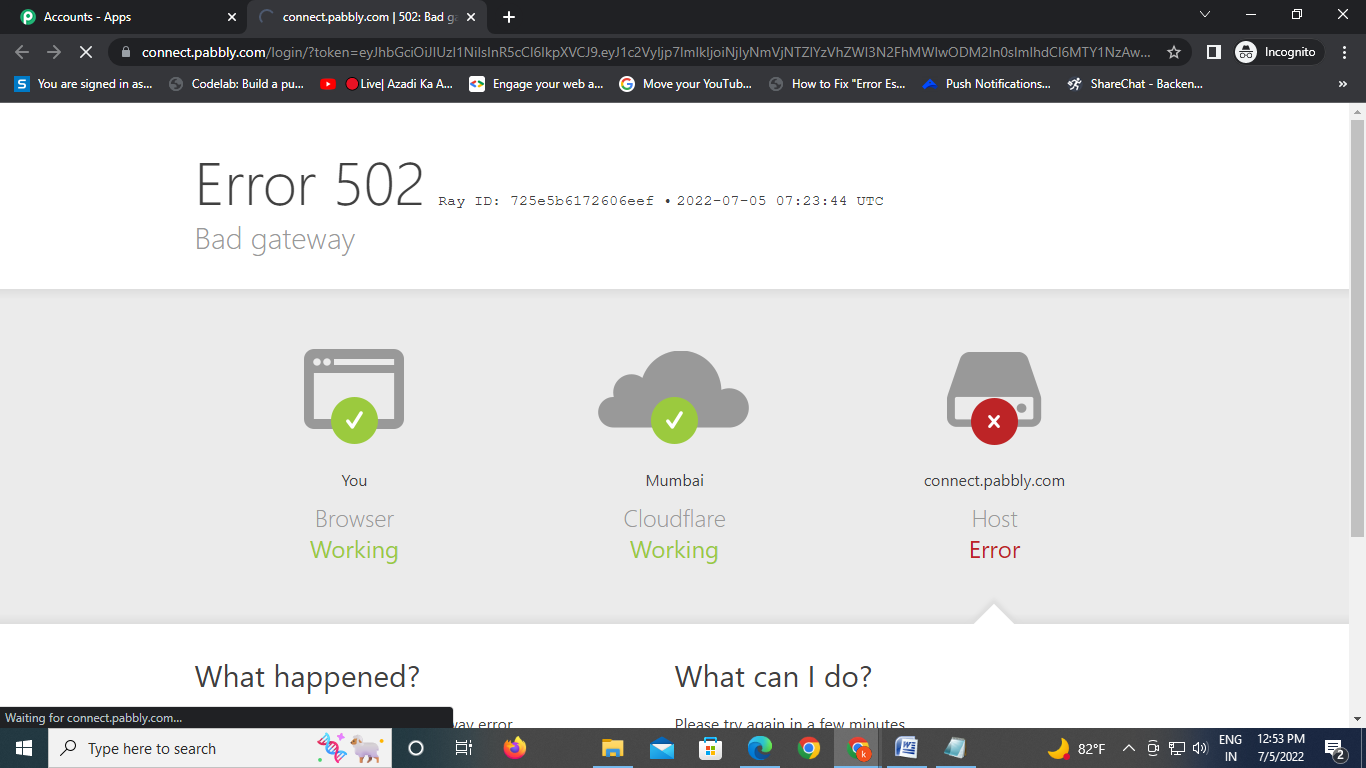
Task: Click the 'What can I do?' heading
Action: click(773, 677)
